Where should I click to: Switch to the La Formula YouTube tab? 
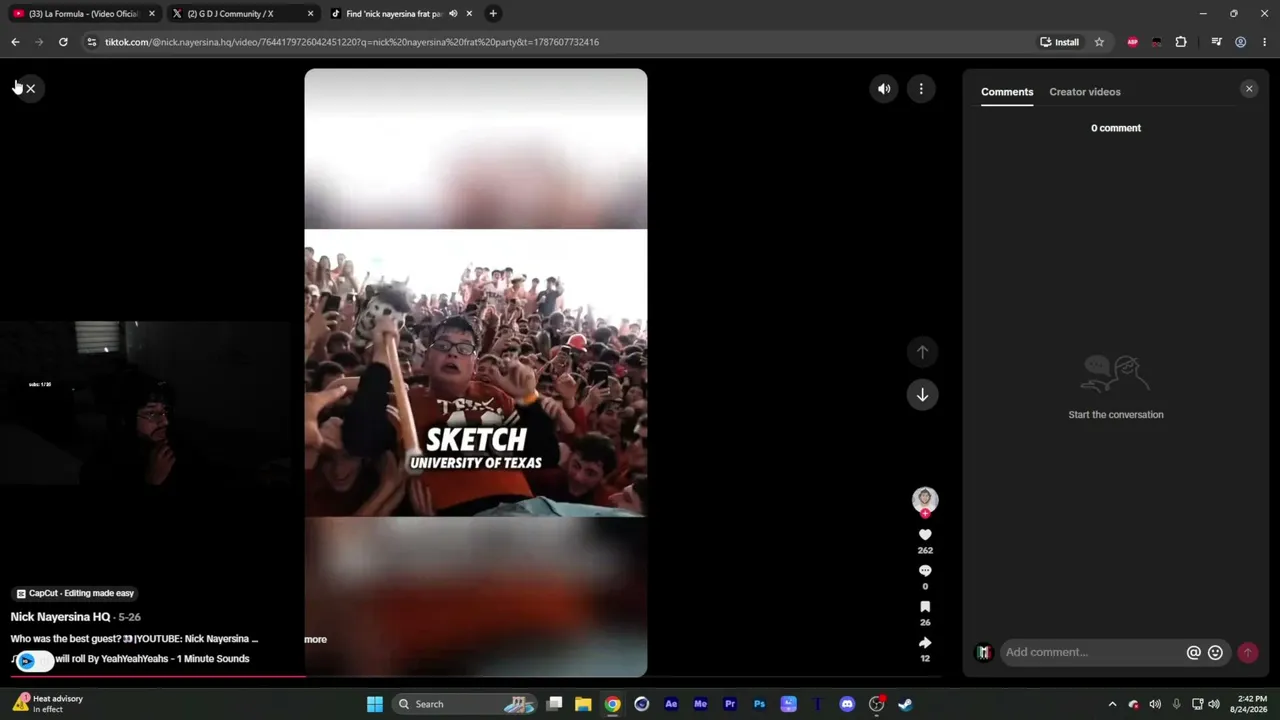pos(84,14)
